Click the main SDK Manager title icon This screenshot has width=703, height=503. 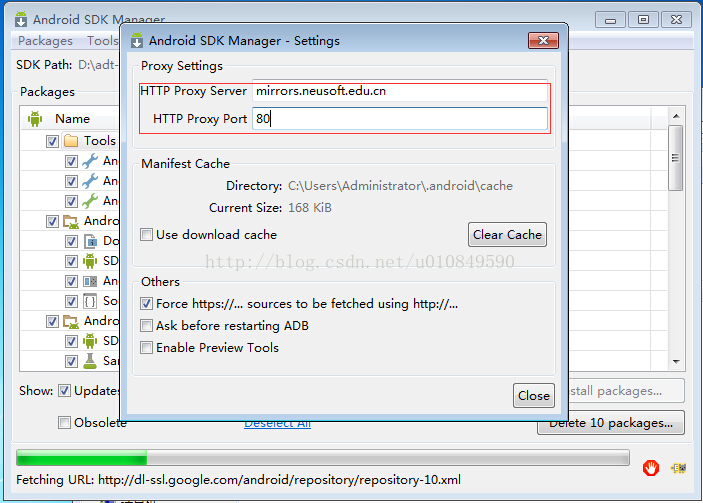click(x=21, y=20)
